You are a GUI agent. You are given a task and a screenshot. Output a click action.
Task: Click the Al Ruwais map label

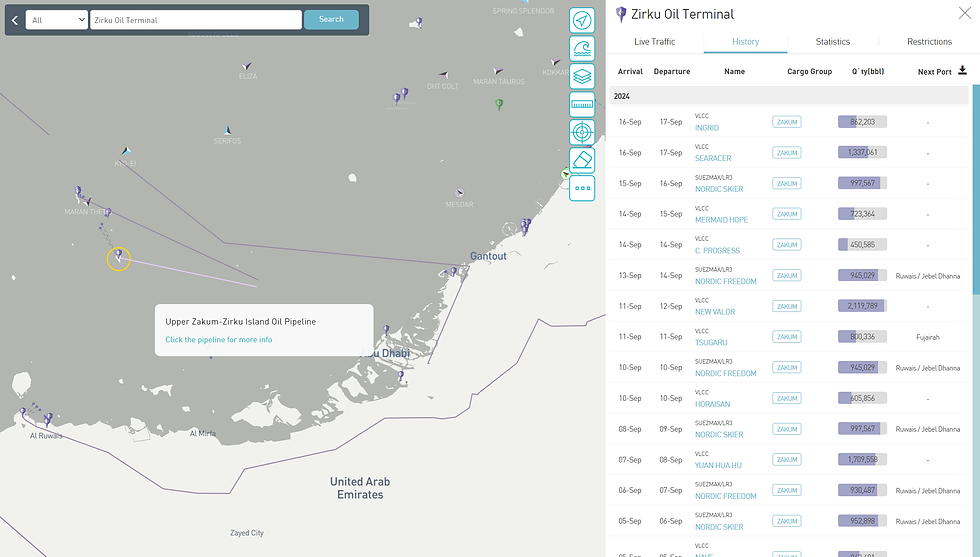(x=46, y=436)
